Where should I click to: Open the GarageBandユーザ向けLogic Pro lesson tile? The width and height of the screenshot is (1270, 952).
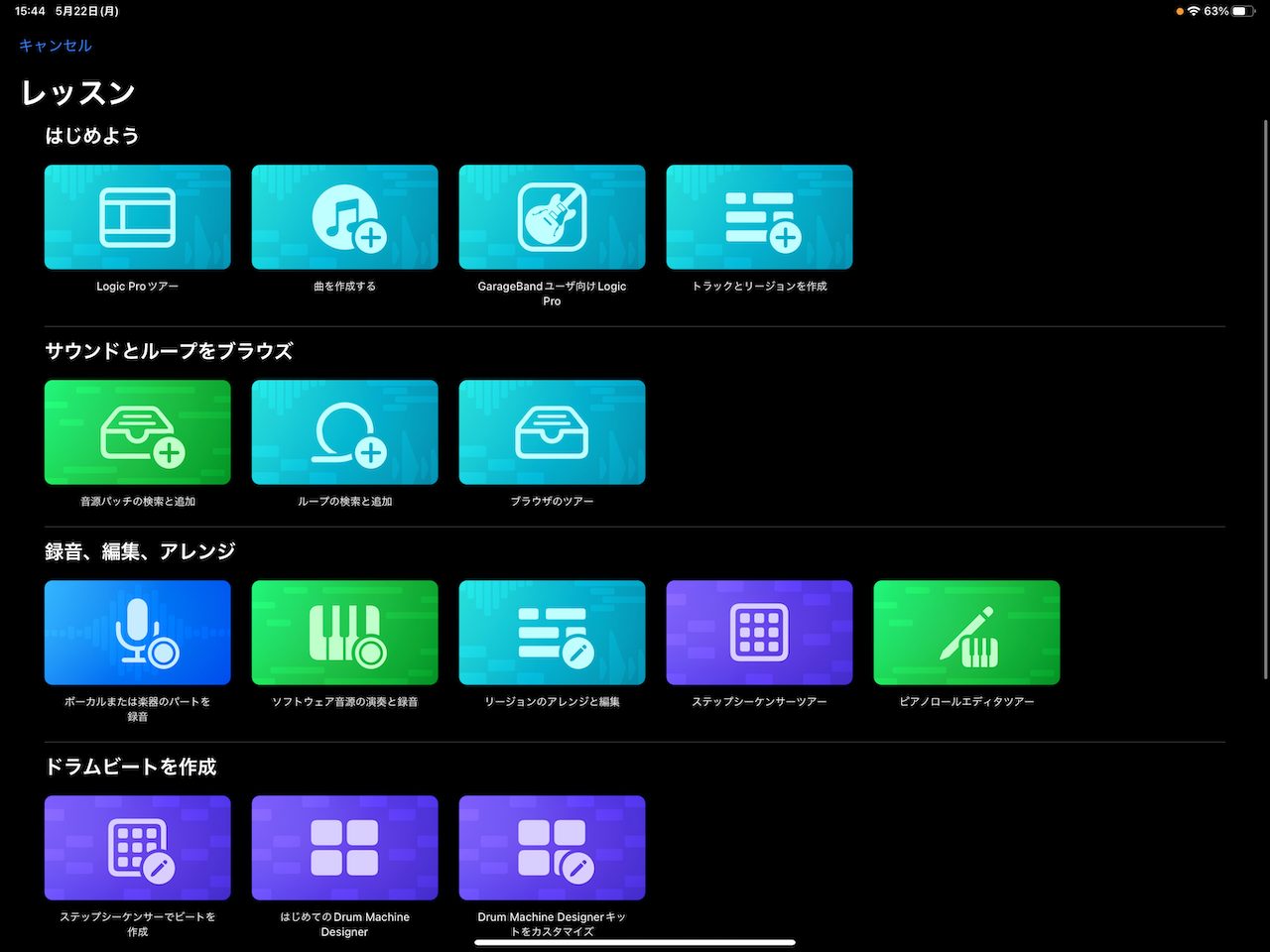pyautogui.click(x=552, y=217)
